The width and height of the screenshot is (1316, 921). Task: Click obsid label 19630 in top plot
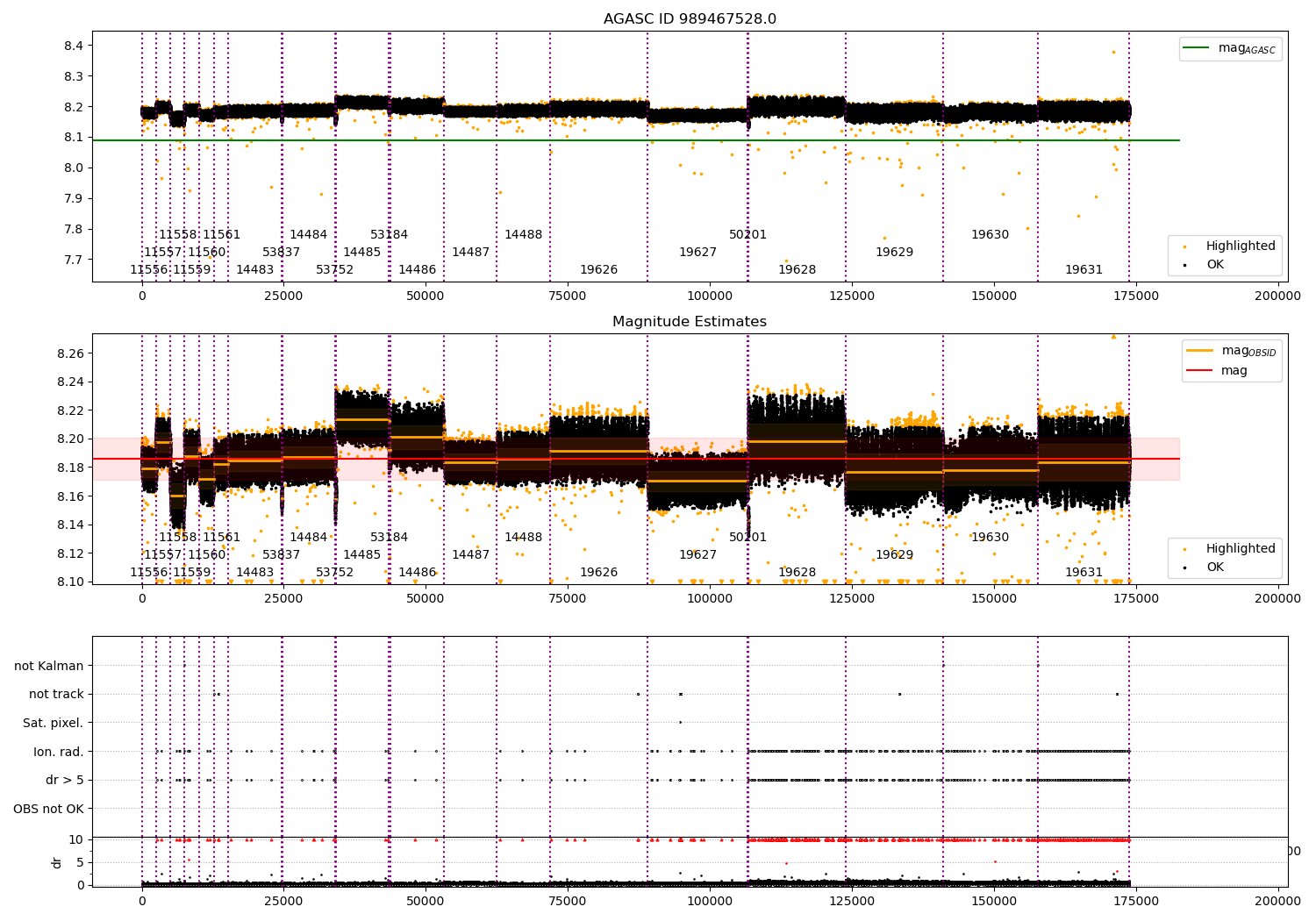[x=990, y=234]
